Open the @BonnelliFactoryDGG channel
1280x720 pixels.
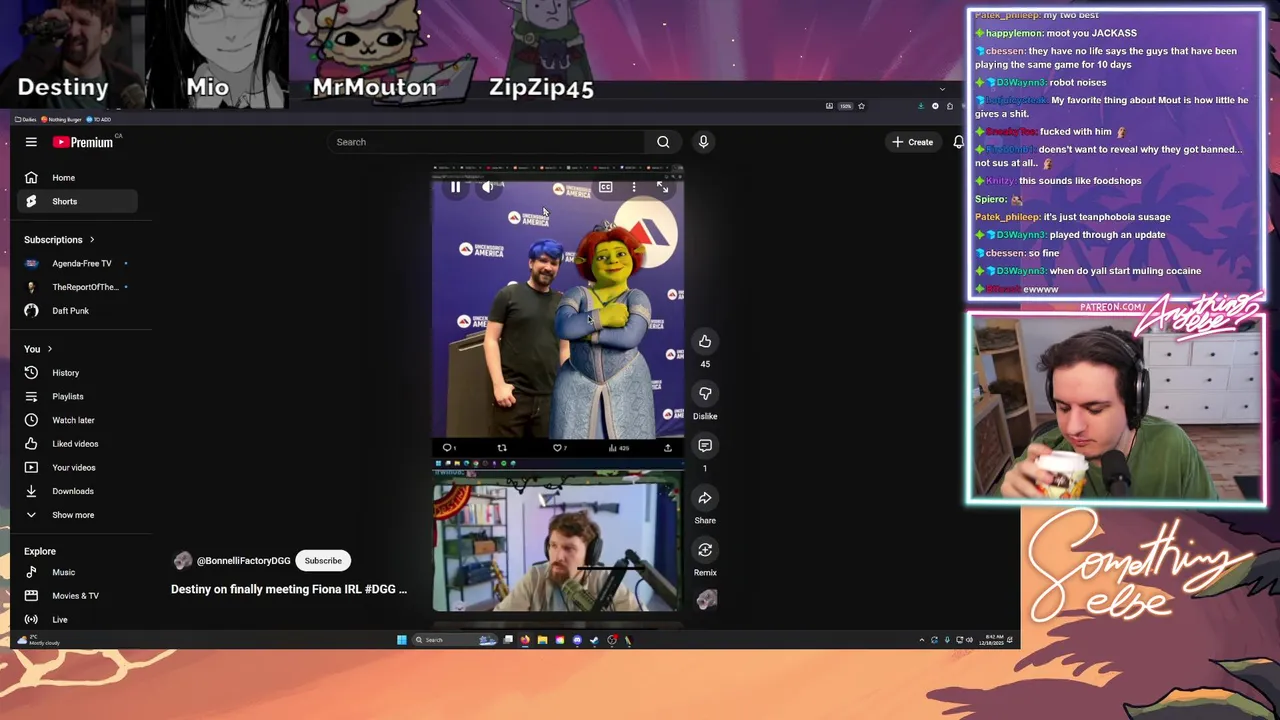[243, 561]
